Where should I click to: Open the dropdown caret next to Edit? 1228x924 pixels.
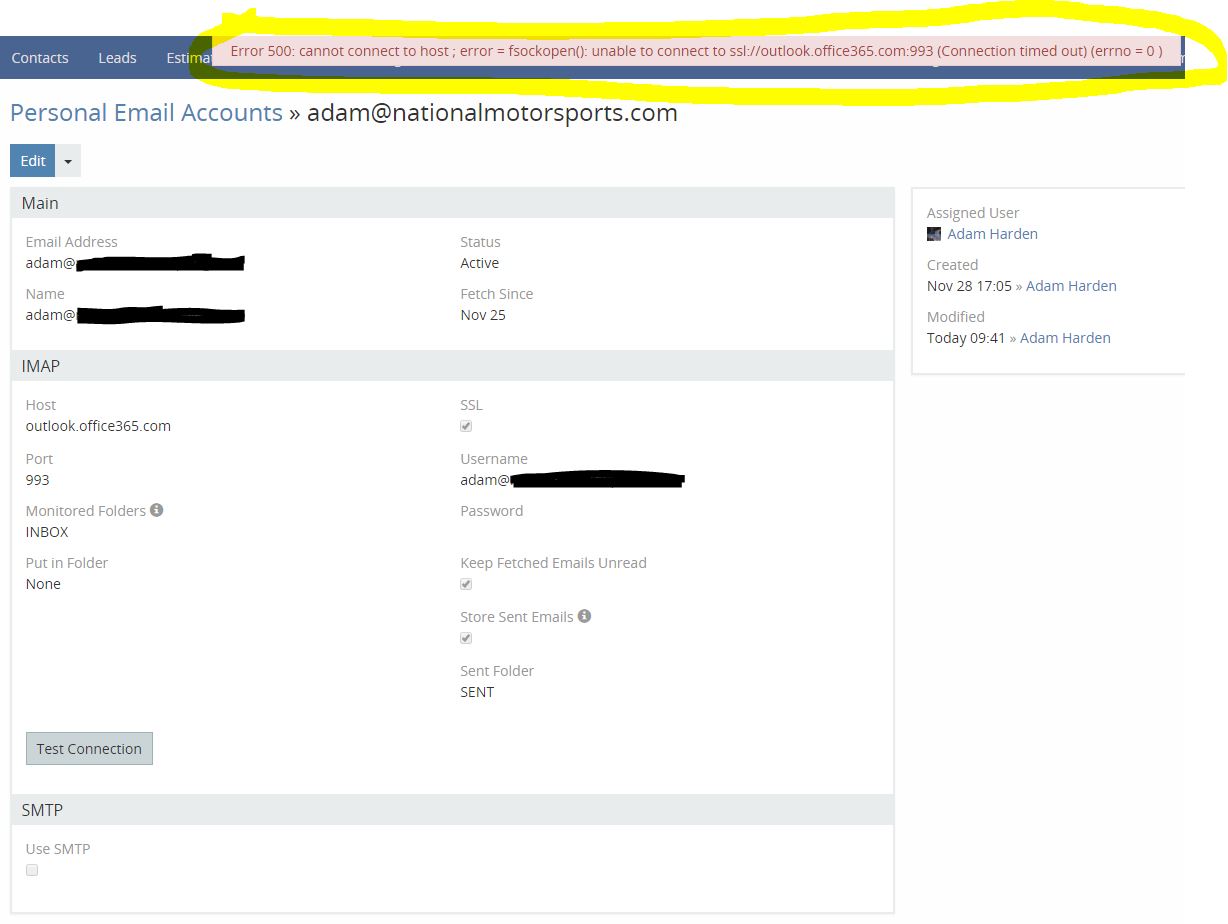pyautogui.click(x=68, y=161)
